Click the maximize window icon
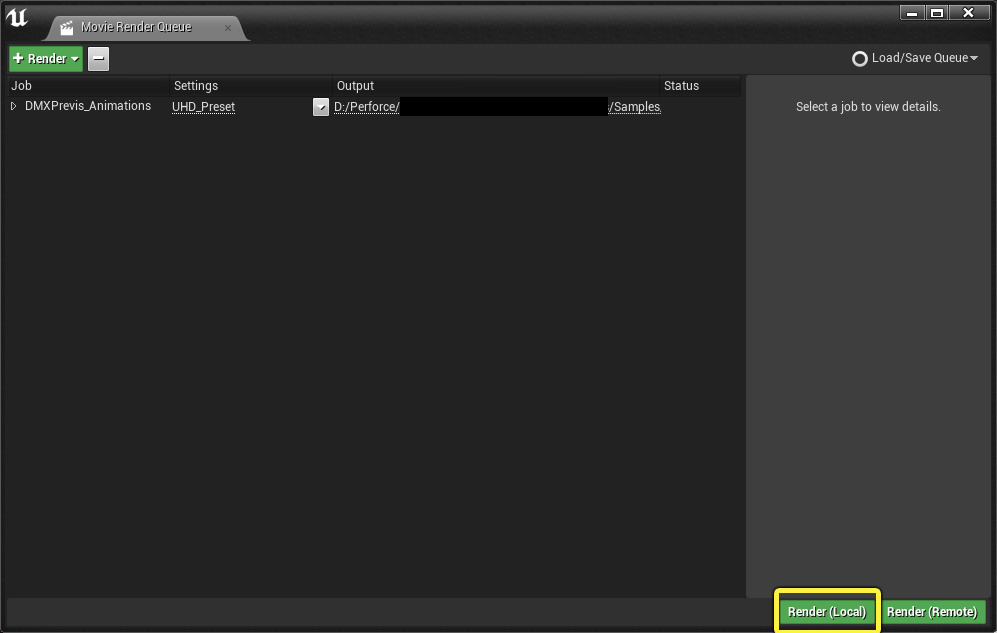Viewport: 997px width, 633px height. pos(937,12)
